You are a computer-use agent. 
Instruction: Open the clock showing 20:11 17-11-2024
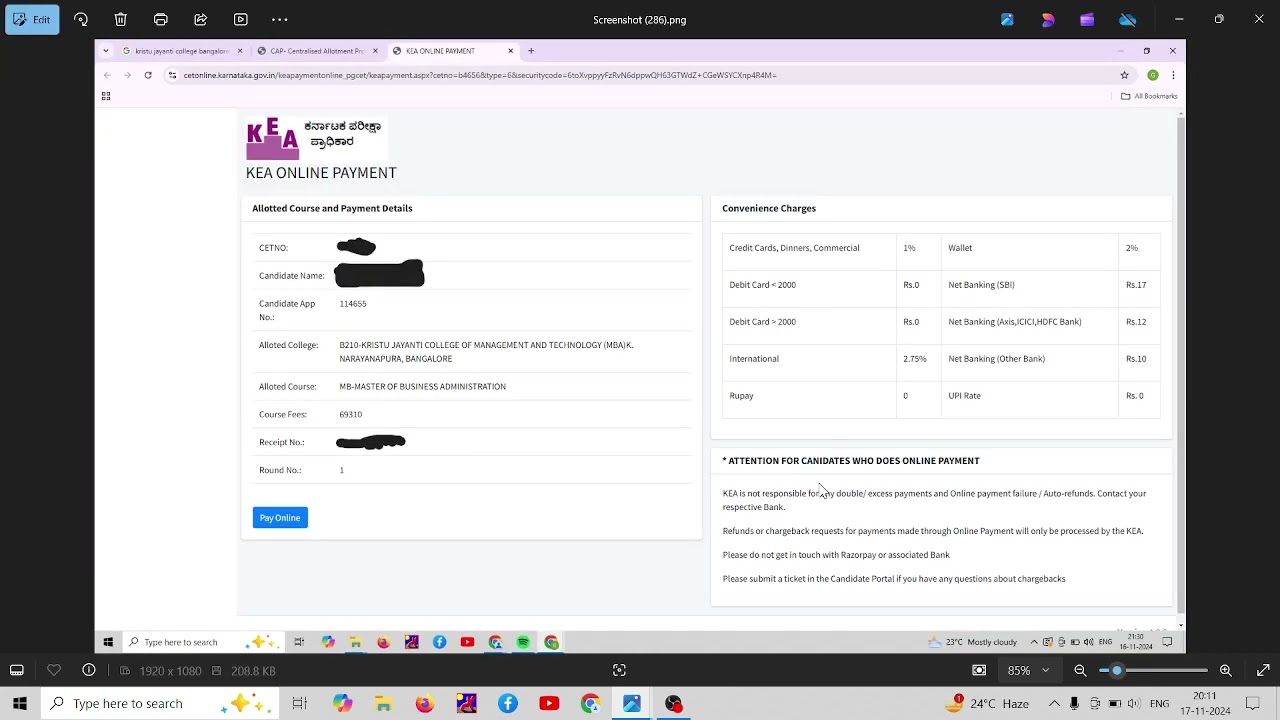click(1206, 704)
